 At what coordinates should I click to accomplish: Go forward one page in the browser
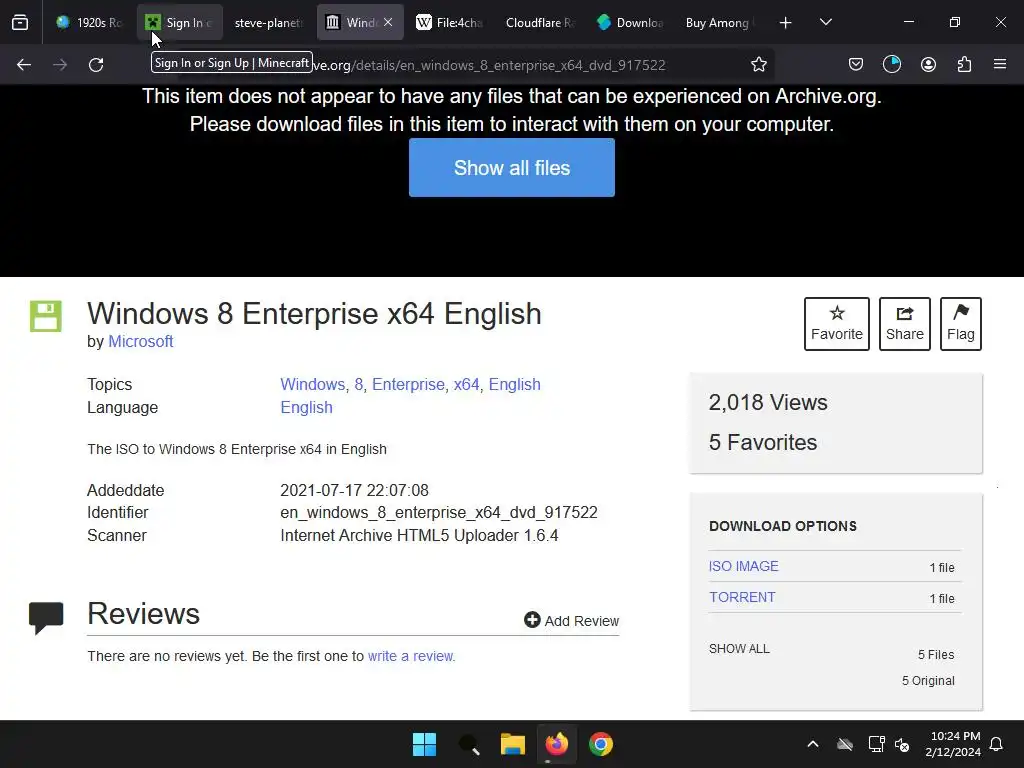(x=60, y=65)
